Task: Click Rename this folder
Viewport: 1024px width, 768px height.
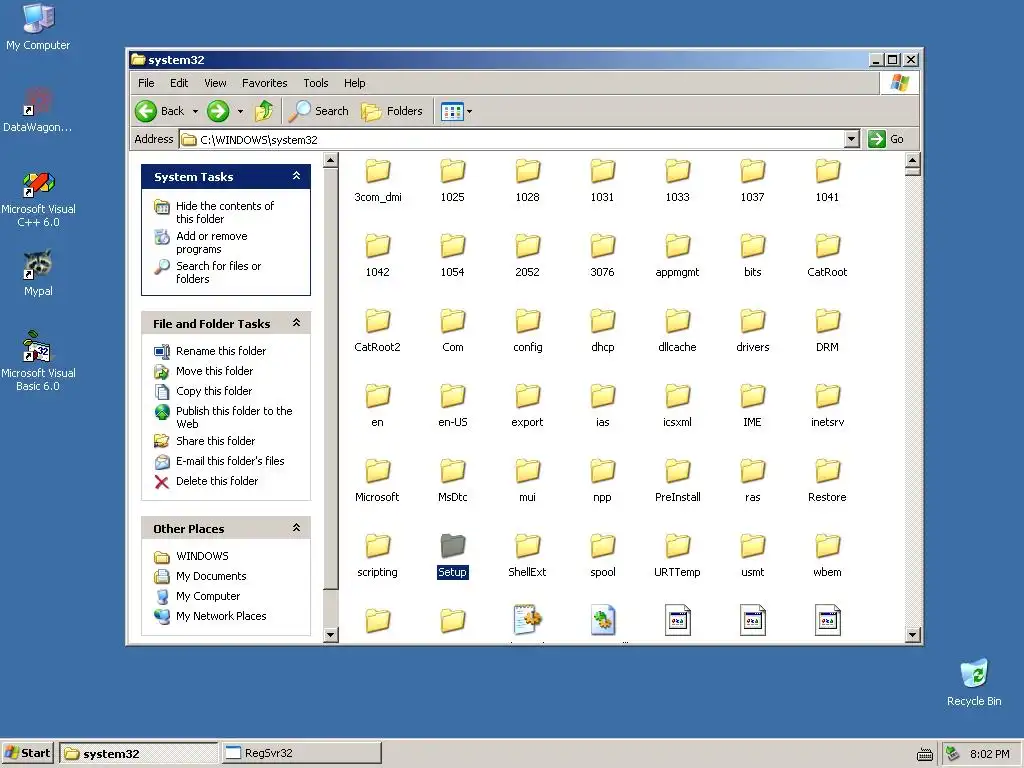Action: 221,351
